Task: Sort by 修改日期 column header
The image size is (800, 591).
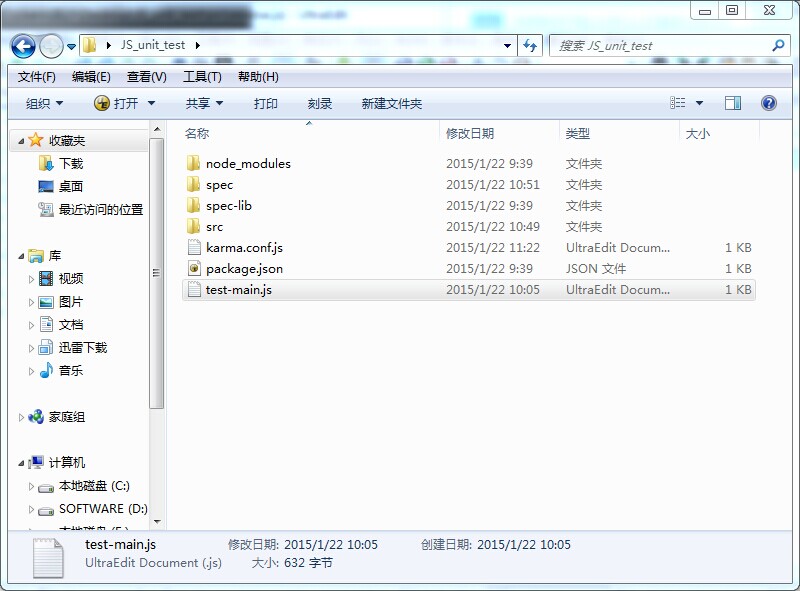Action: tap(469, 134)
